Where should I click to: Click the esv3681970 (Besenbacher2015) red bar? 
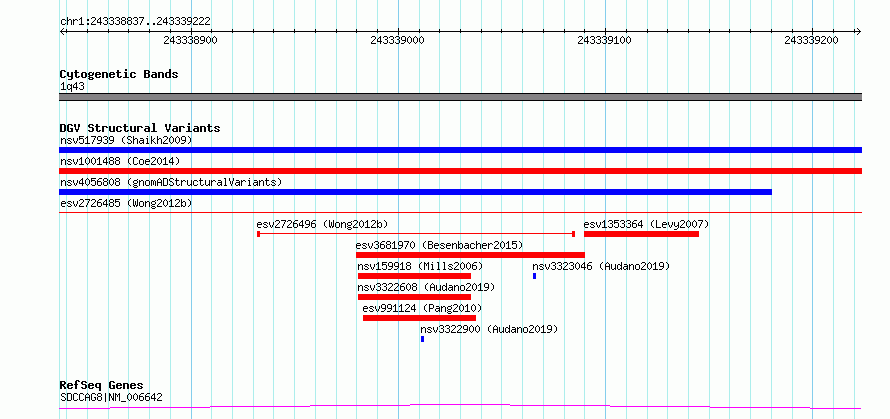(x=470, y=255)
